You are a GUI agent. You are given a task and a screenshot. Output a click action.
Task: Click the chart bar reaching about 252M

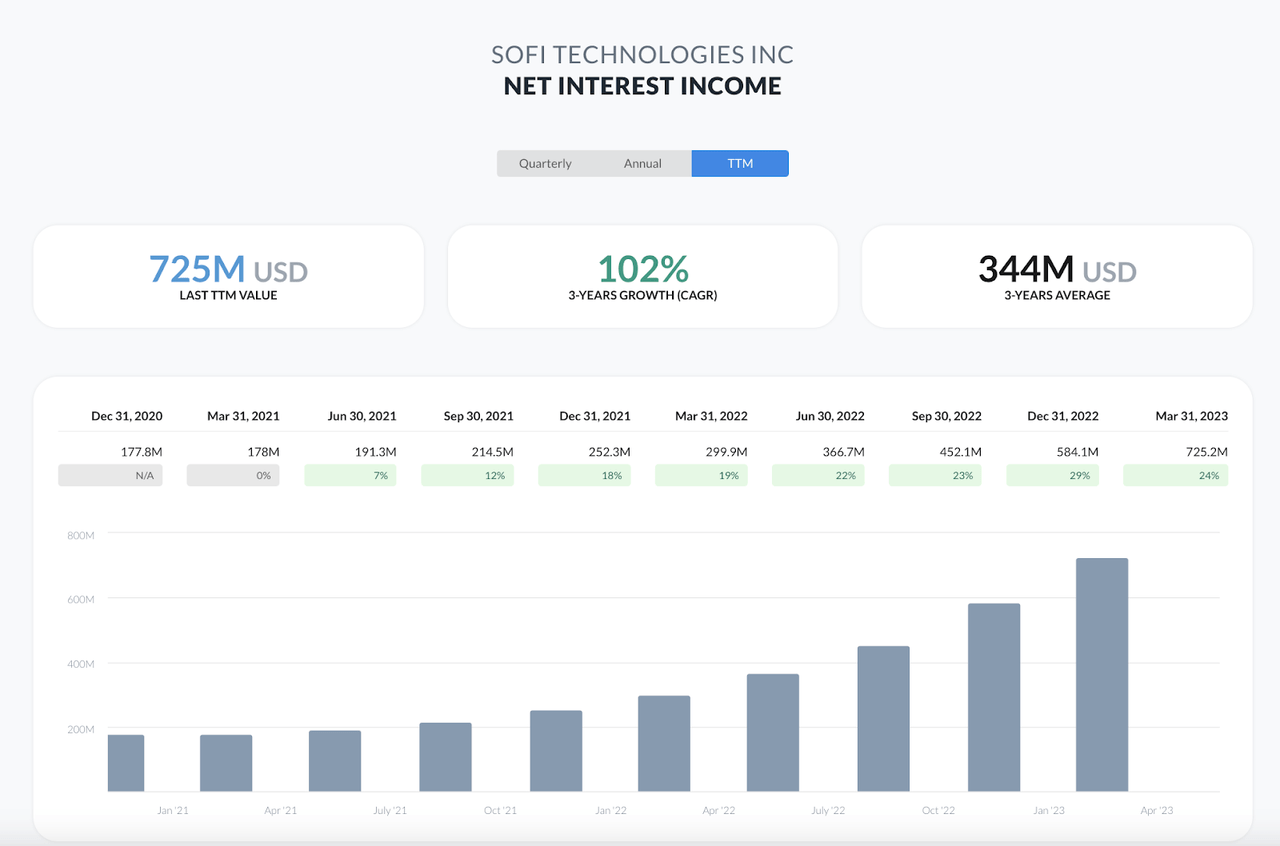pos(556,751)
